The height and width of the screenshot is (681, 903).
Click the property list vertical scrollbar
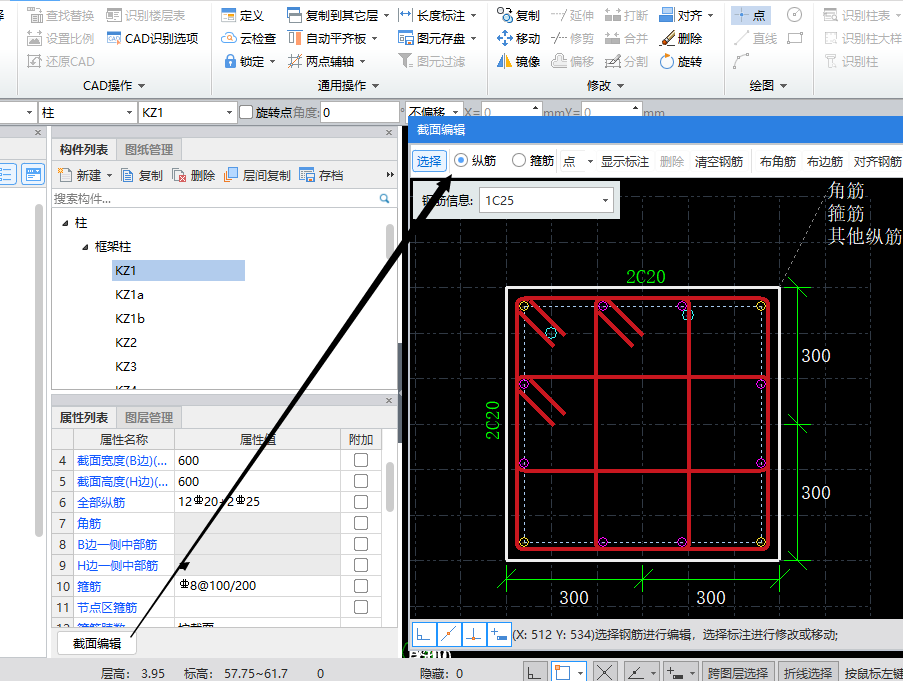(390, 487)
